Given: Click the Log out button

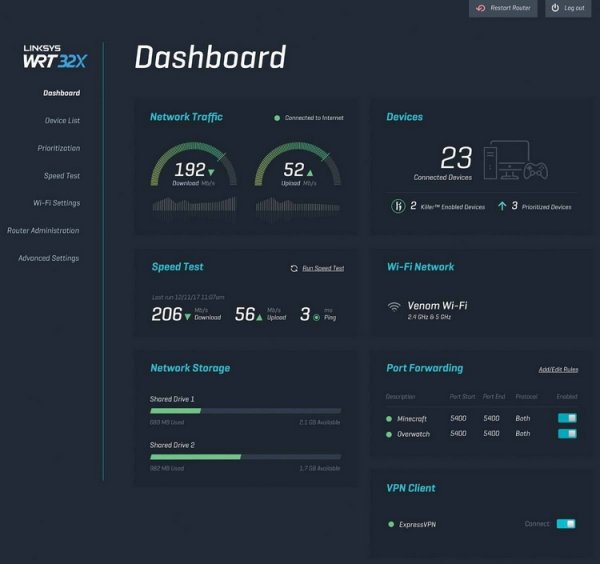Looking at the screenshot, I should [x=568, y=8].
